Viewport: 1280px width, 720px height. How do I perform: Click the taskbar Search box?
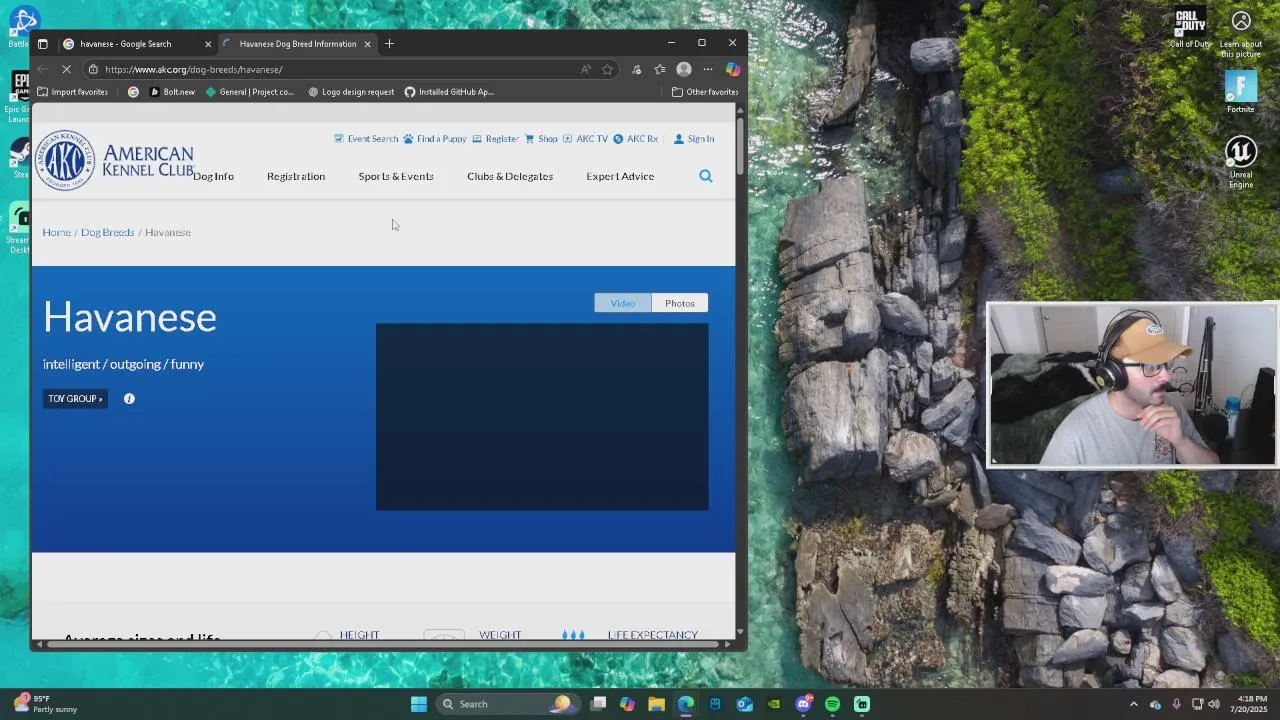(x=508, y=704)
